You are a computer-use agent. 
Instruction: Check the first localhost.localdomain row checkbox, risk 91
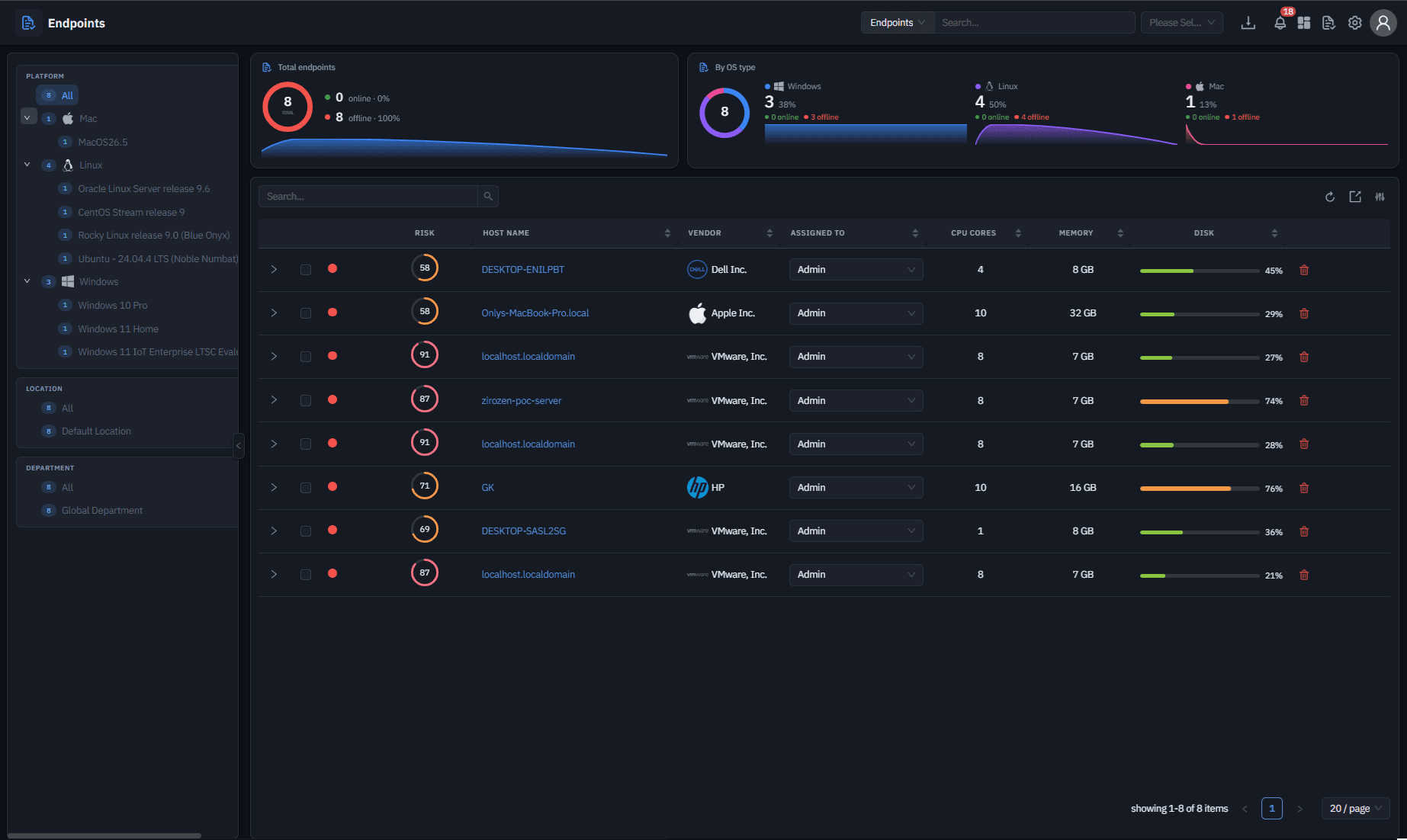306,357
